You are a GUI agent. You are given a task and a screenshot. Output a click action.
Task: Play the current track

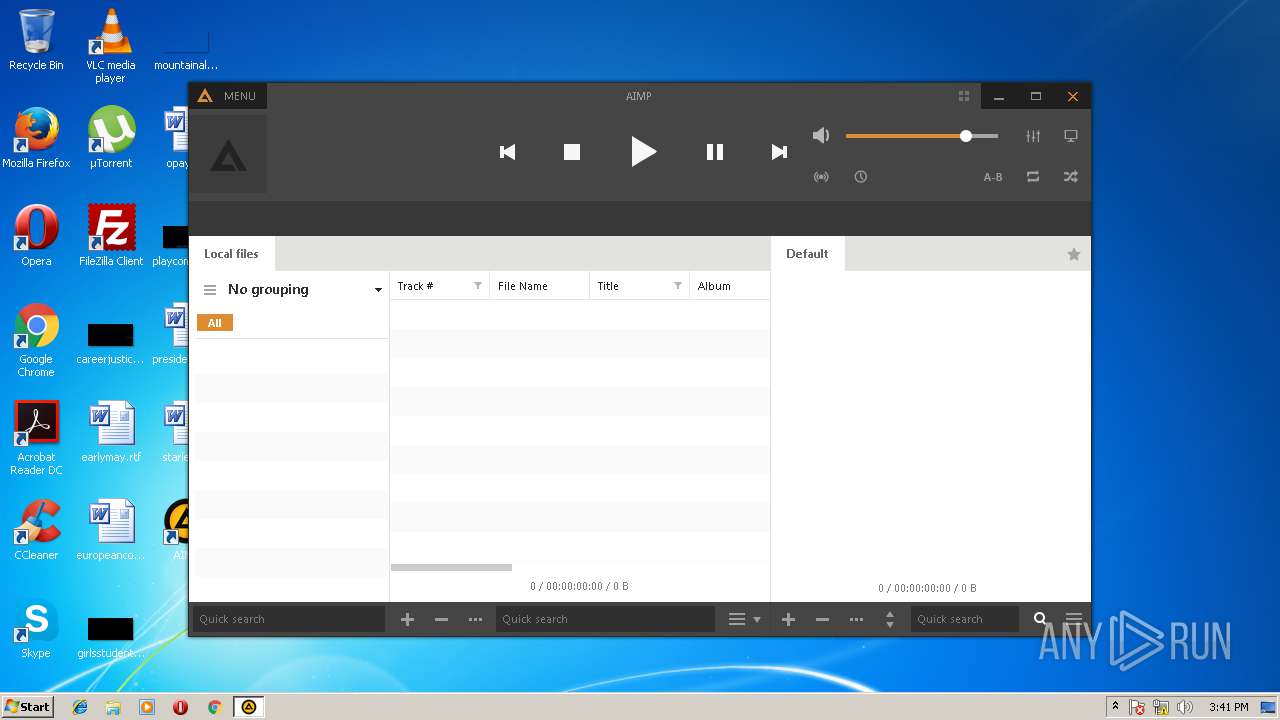pos(643,152)
